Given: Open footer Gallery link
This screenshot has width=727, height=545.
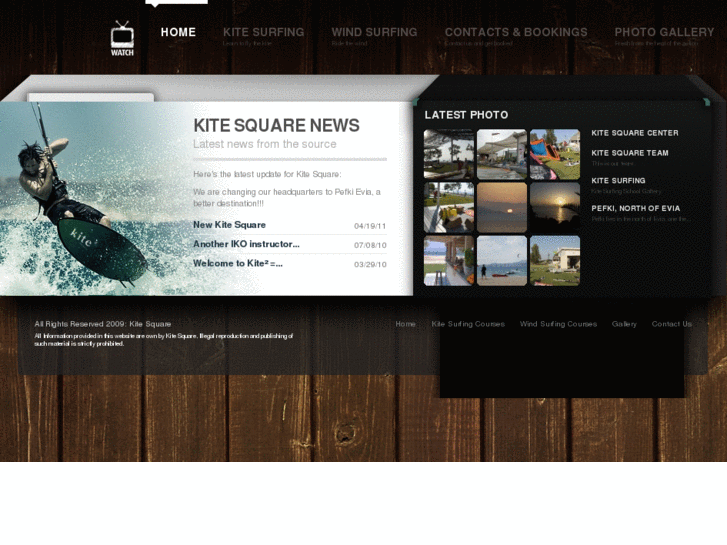Looking at the screenshot, I should point(624,324).
